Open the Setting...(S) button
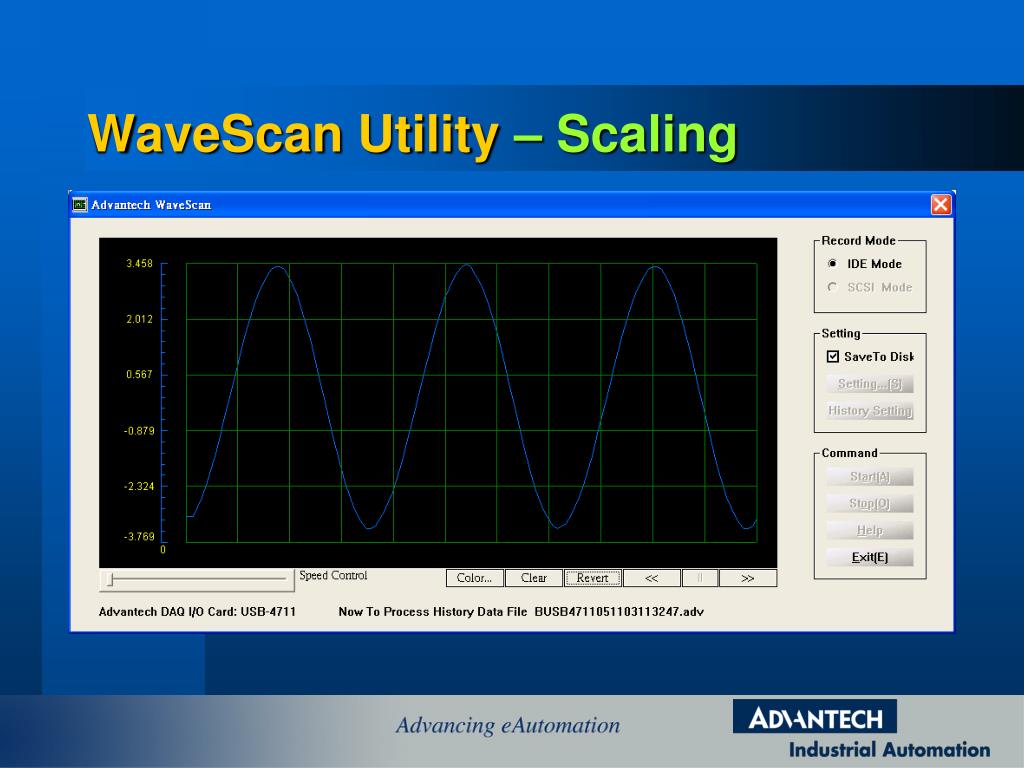The height and width of the screenshot is (768, 1024). pyautogui.click(x=870, y=384)
